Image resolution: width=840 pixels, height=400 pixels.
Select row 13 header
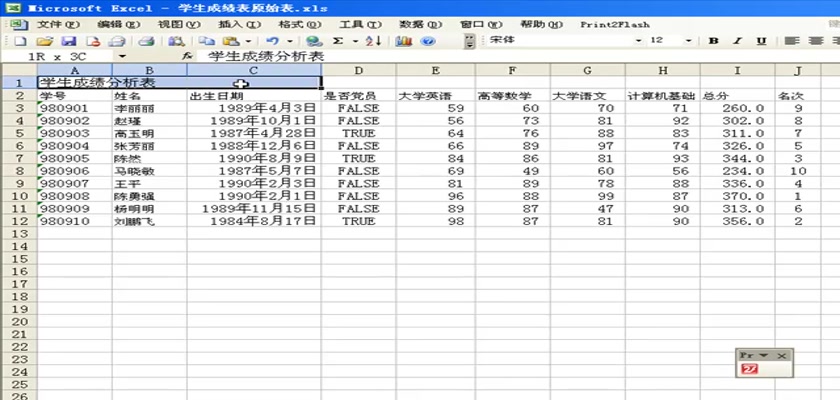tap(19, 233)
